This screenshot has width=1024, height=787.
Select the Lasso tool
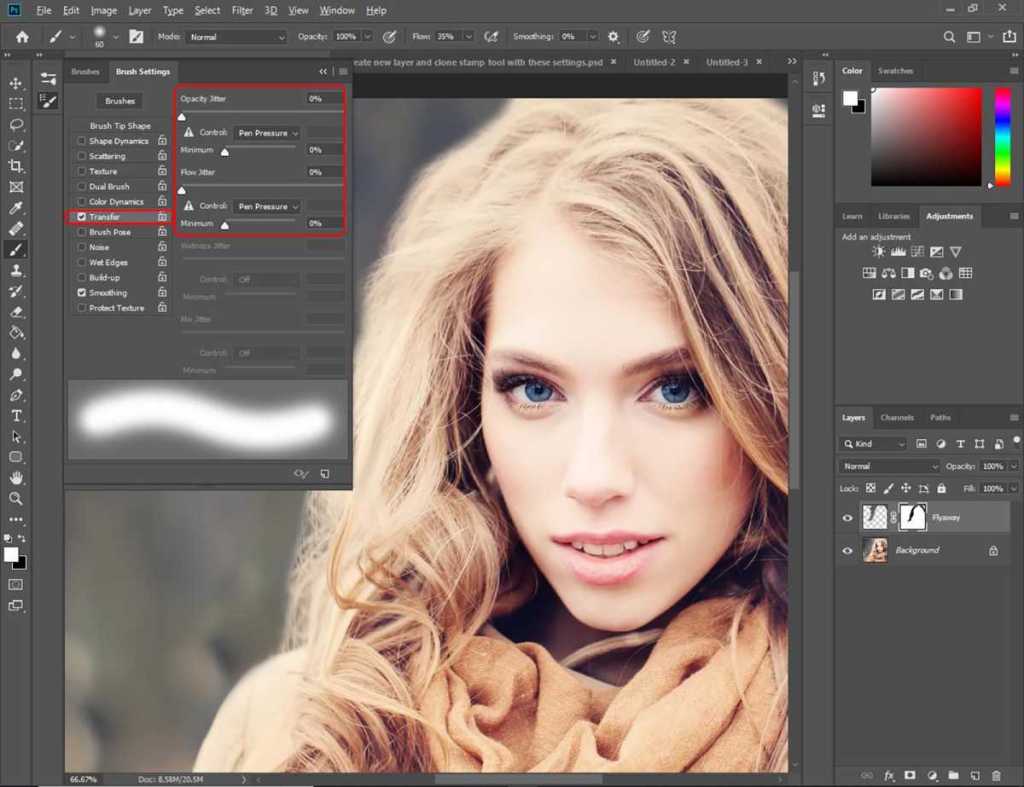tap(16, 125)
